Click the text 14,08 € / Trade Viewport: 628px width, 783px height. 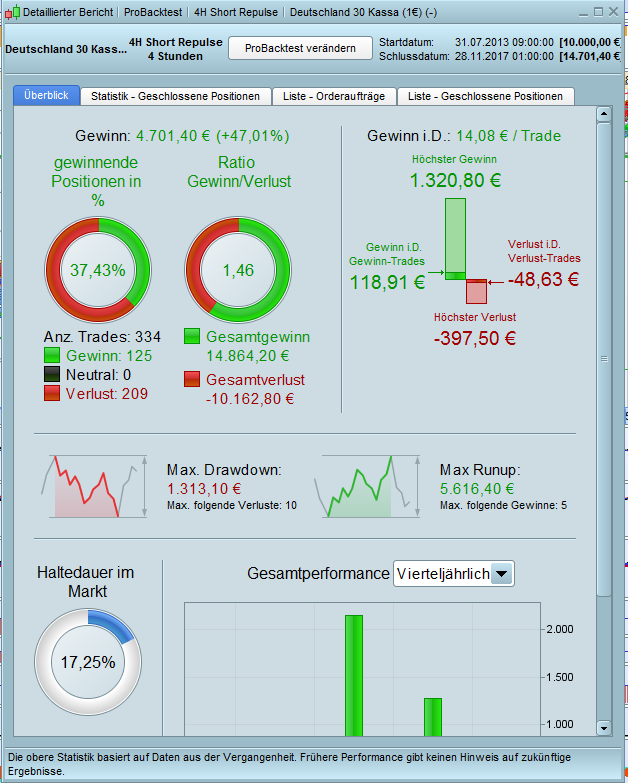[x=509, y=136]
